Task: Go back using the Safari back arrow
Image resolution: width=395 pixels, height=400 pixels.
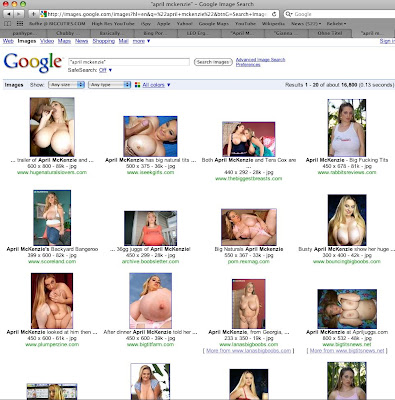Action: click(8, 14)
